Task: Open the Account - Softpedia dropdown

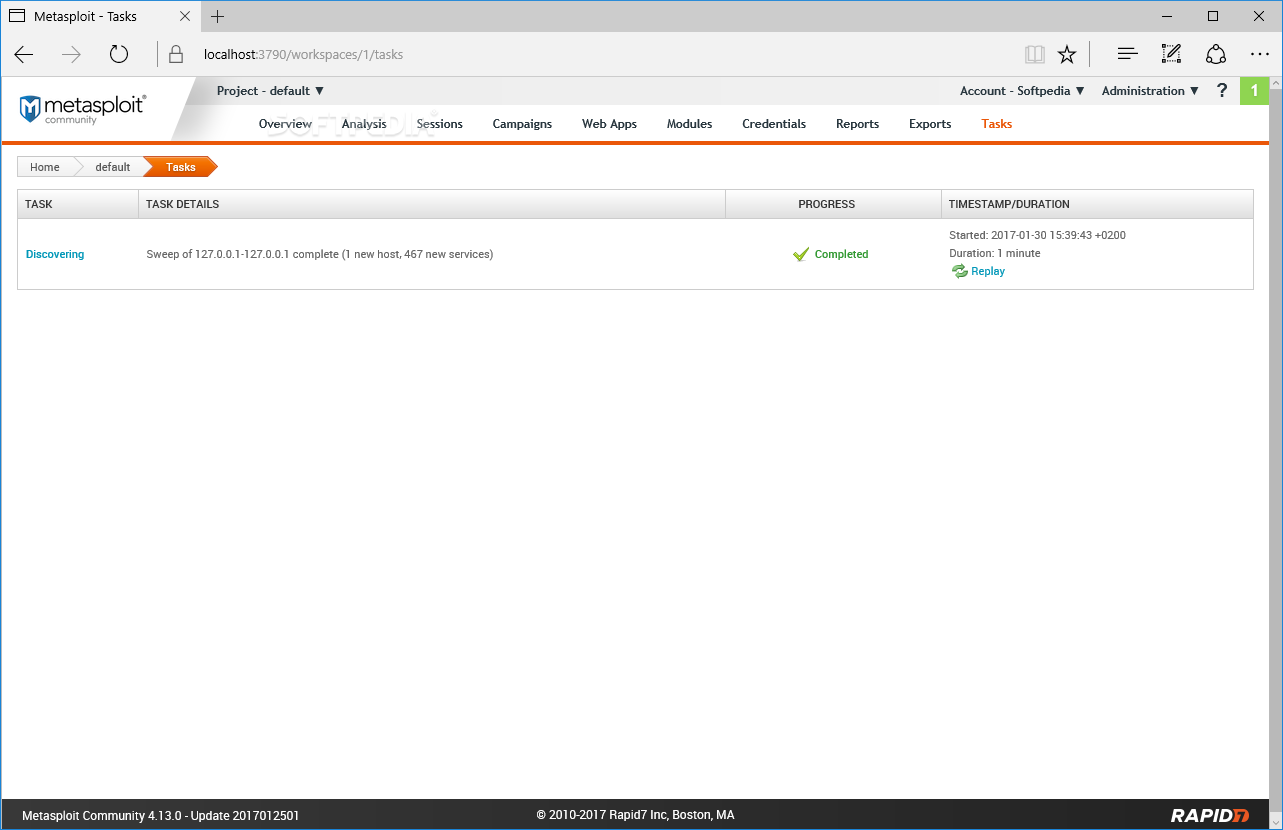Action: (x=1022, y=90)
